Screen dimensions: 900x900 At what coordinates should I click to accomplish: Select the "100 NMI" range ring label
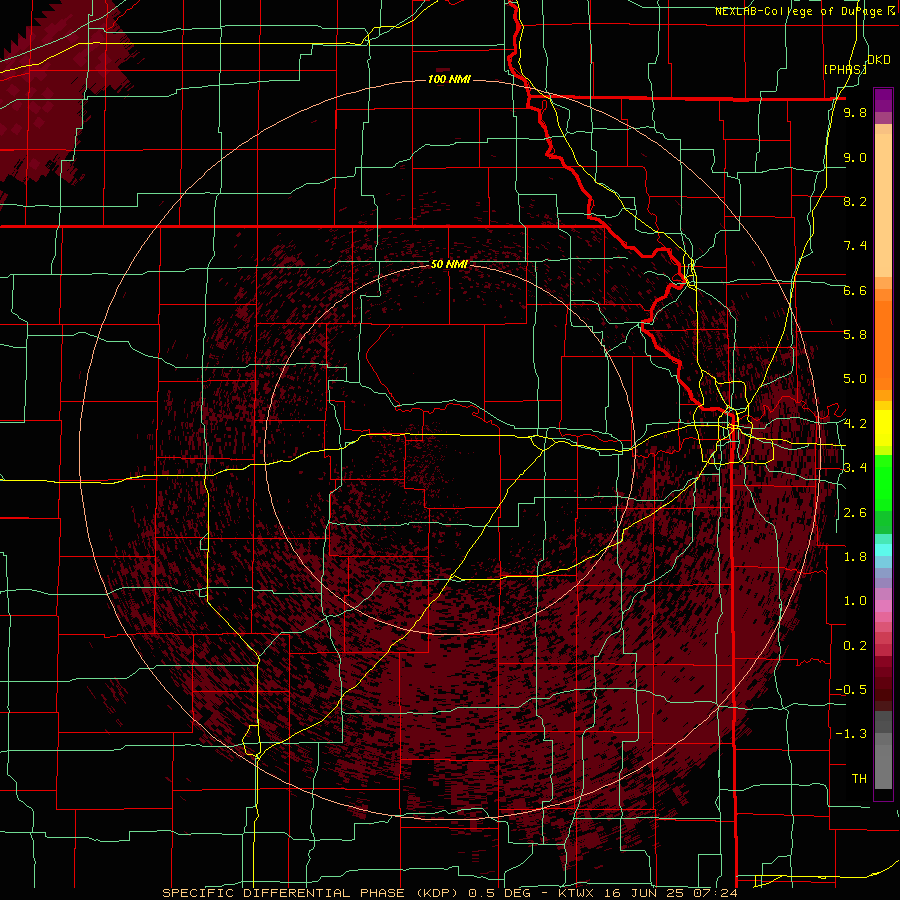tap(449, 79)
